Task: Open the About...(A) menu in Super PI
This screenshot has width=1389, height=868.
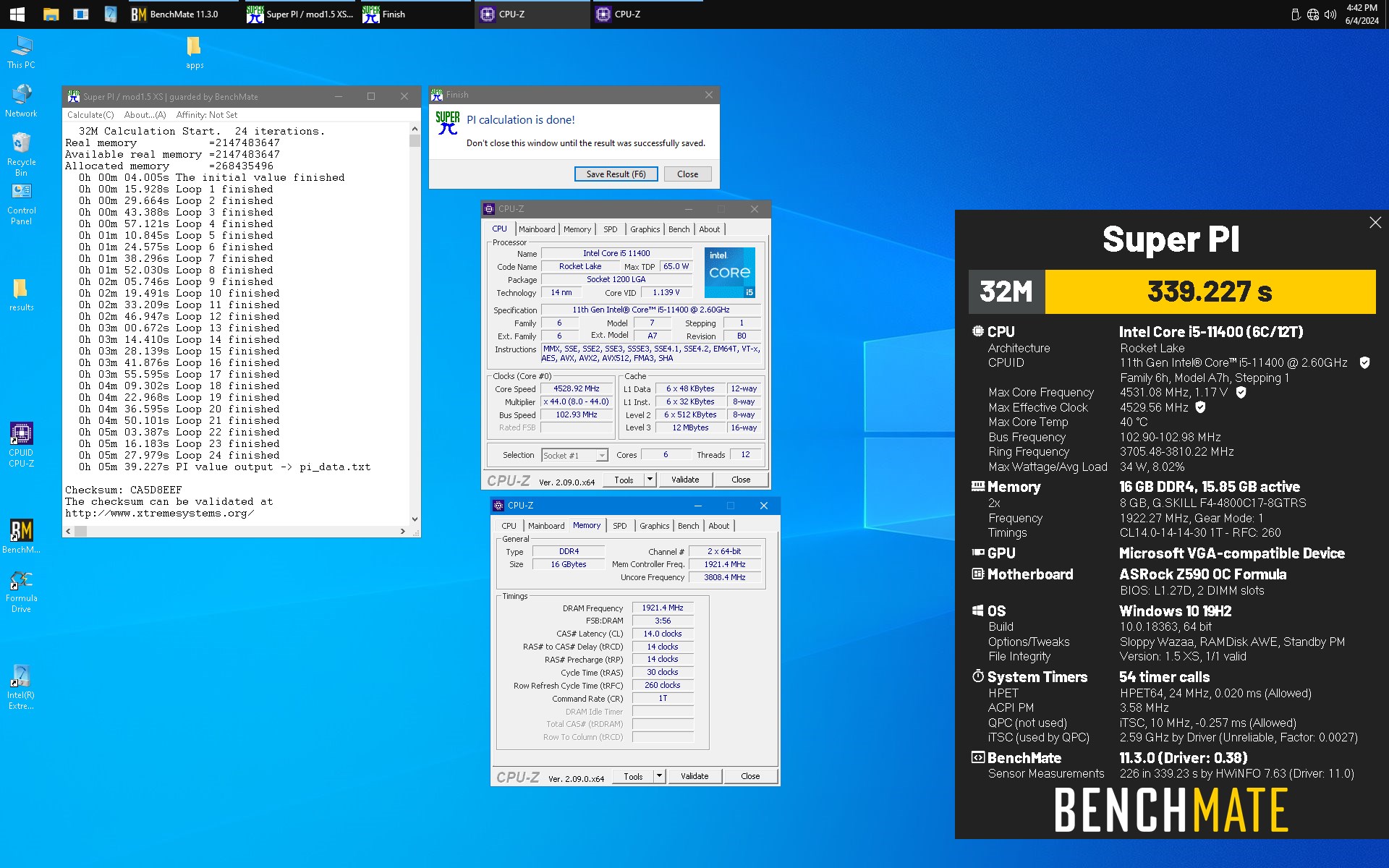Action: [x=145, y=115]
